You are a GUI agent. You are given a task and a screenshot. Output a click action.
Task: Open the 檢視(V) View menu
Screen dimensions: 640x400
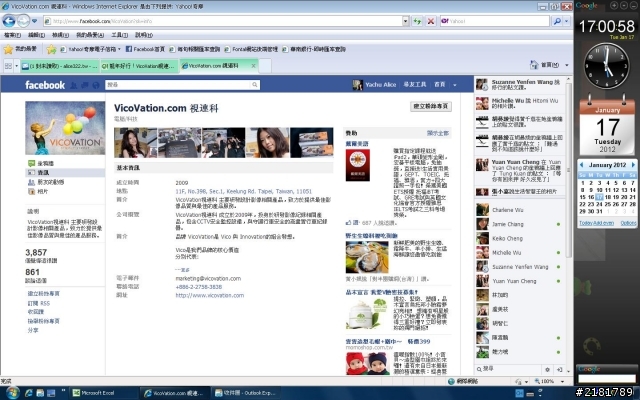coord(60,35)
